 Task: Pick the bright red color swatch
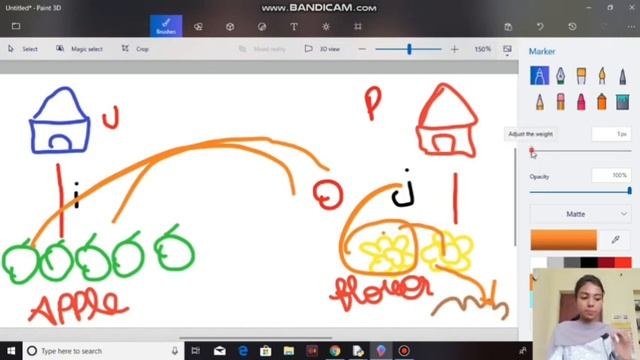coord(623,262)
